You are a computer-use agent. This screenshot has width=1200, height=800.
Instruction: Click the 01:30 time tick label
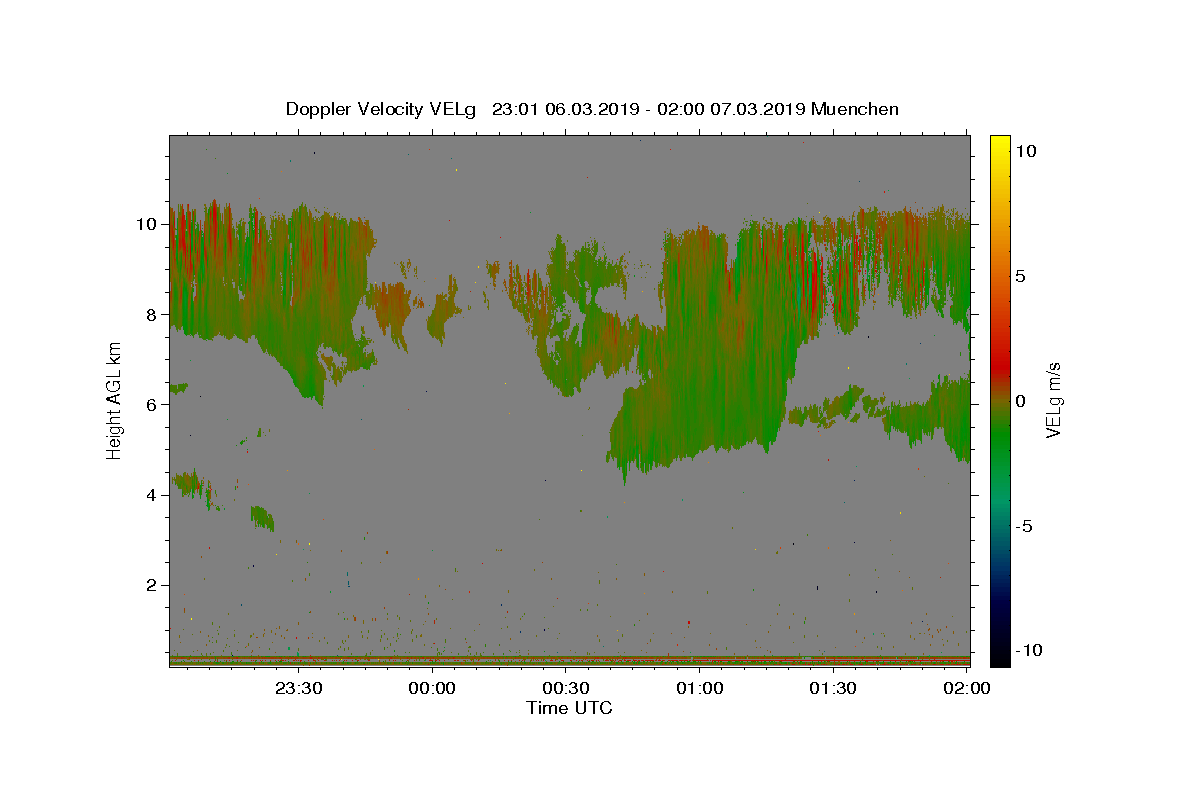(x=833, y=688)
